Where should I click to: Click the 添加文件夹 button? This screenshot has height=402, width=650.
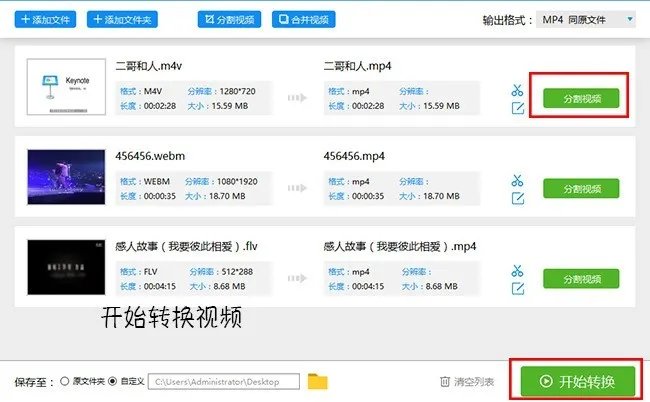click(x=122, y=19)
